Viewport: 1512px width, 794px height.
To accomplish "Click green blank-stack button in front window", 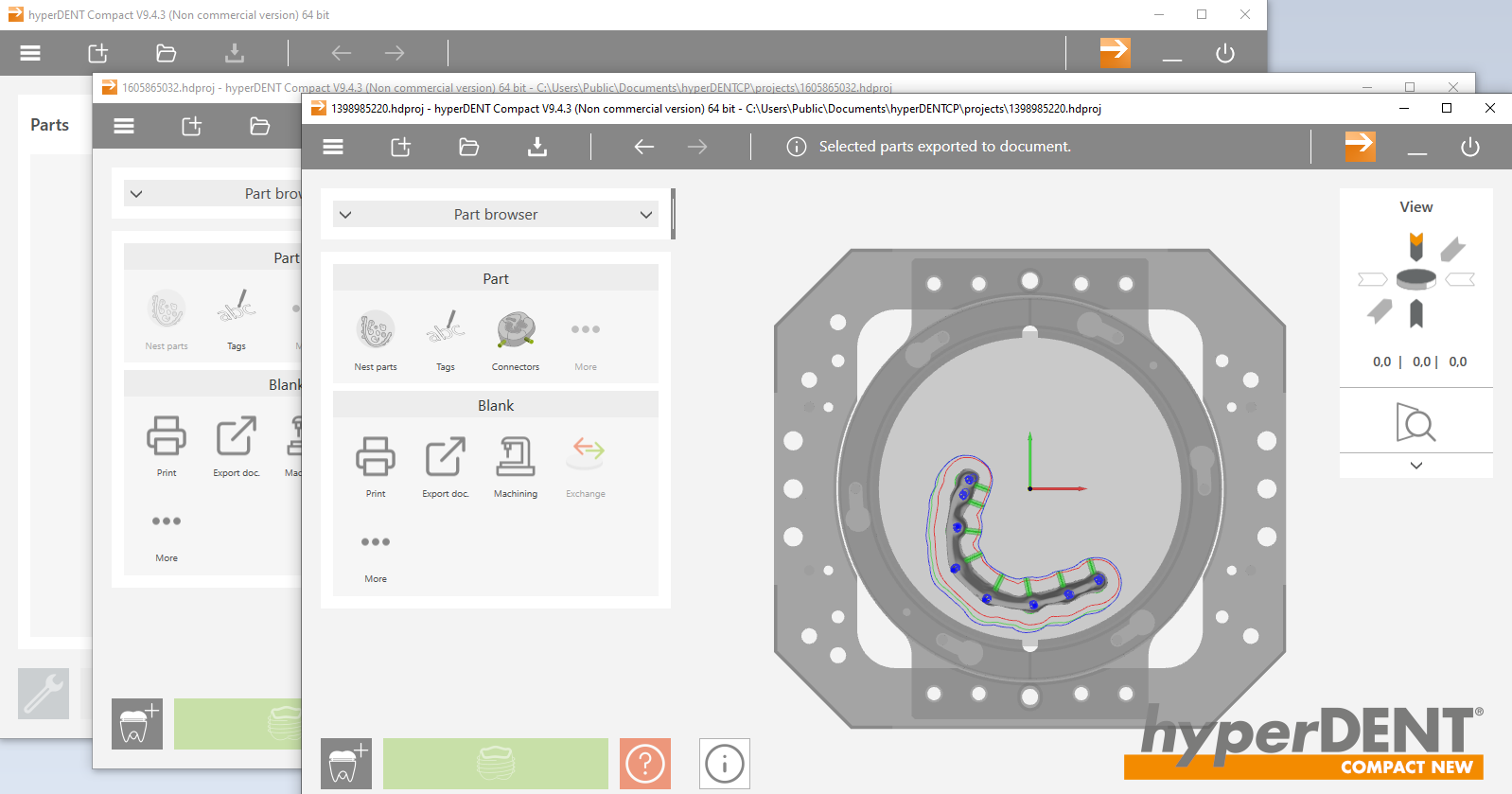I will pos(496,764).
